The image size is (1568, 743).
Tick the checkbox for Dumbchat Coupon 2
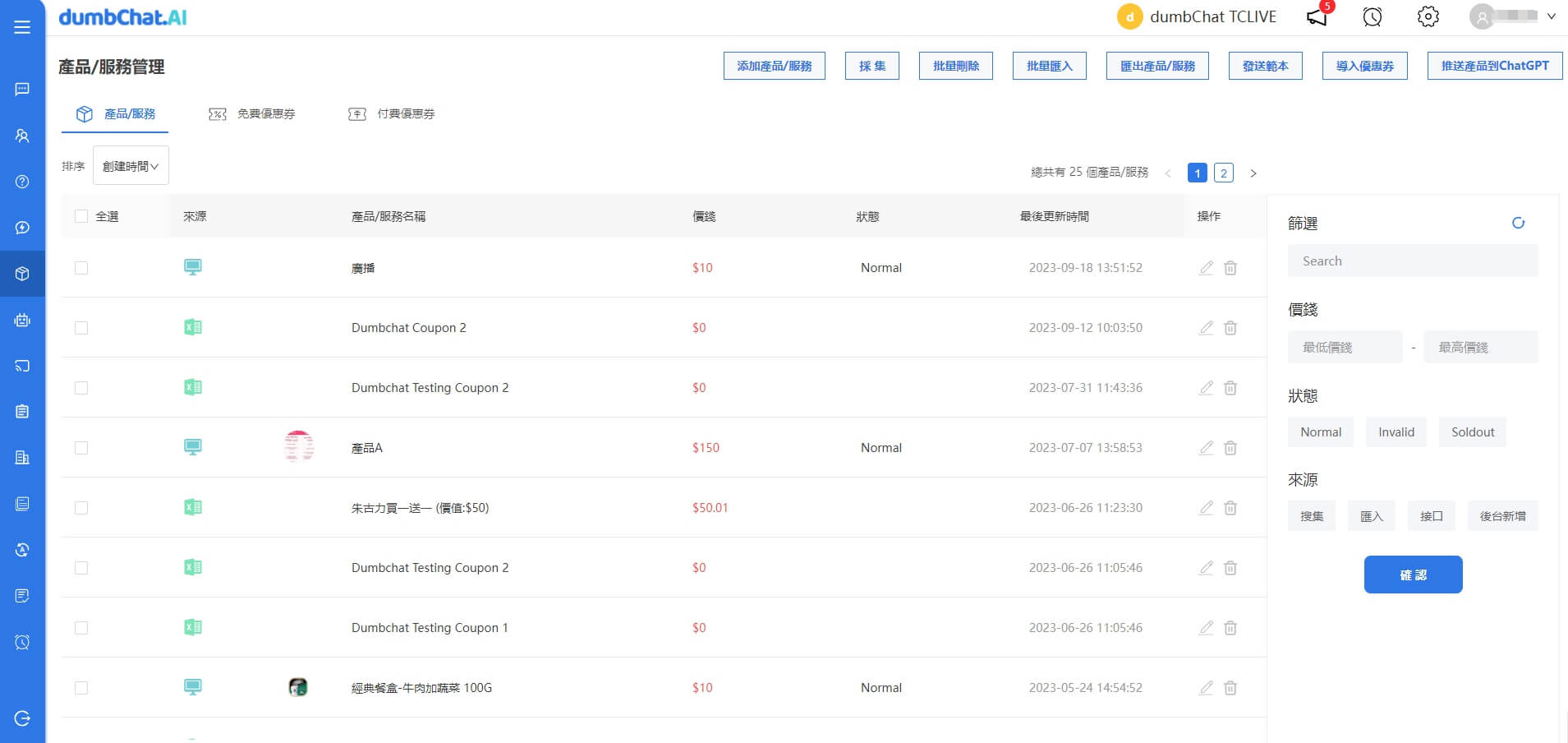(81, 328)
